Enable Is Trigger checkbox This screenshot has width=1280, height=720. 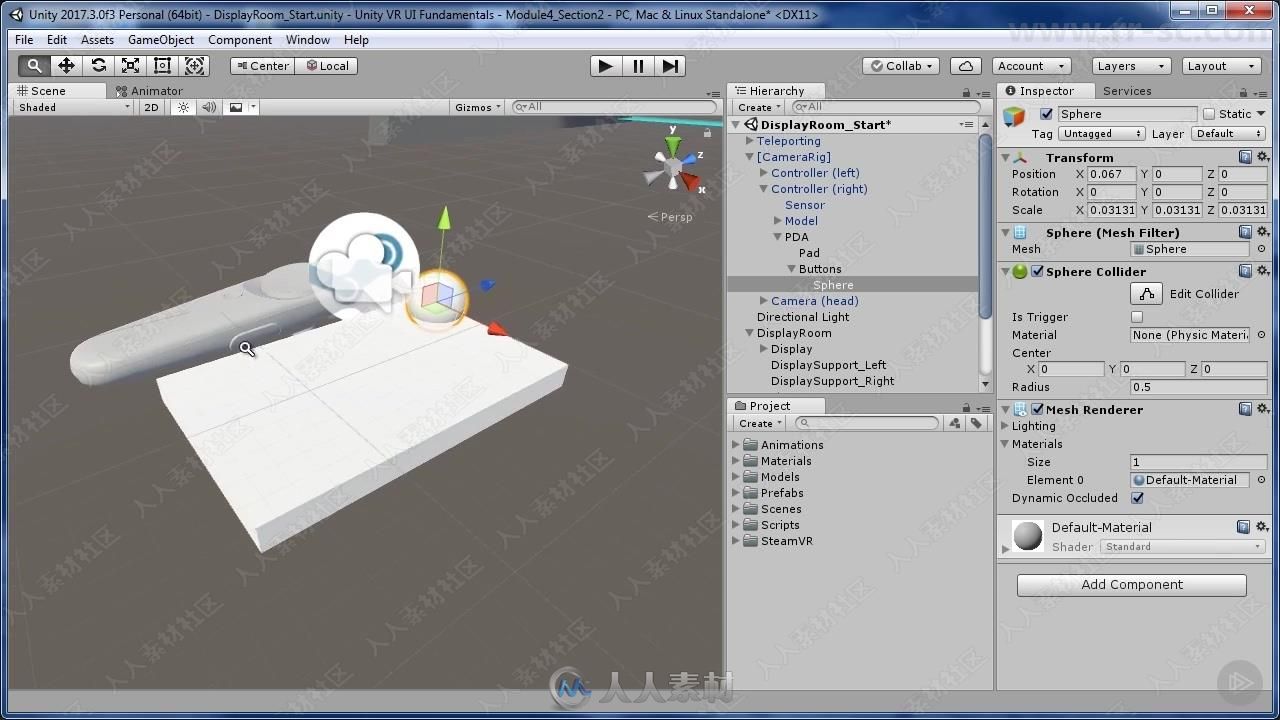pyautogui.click(x=1137, y=317)
